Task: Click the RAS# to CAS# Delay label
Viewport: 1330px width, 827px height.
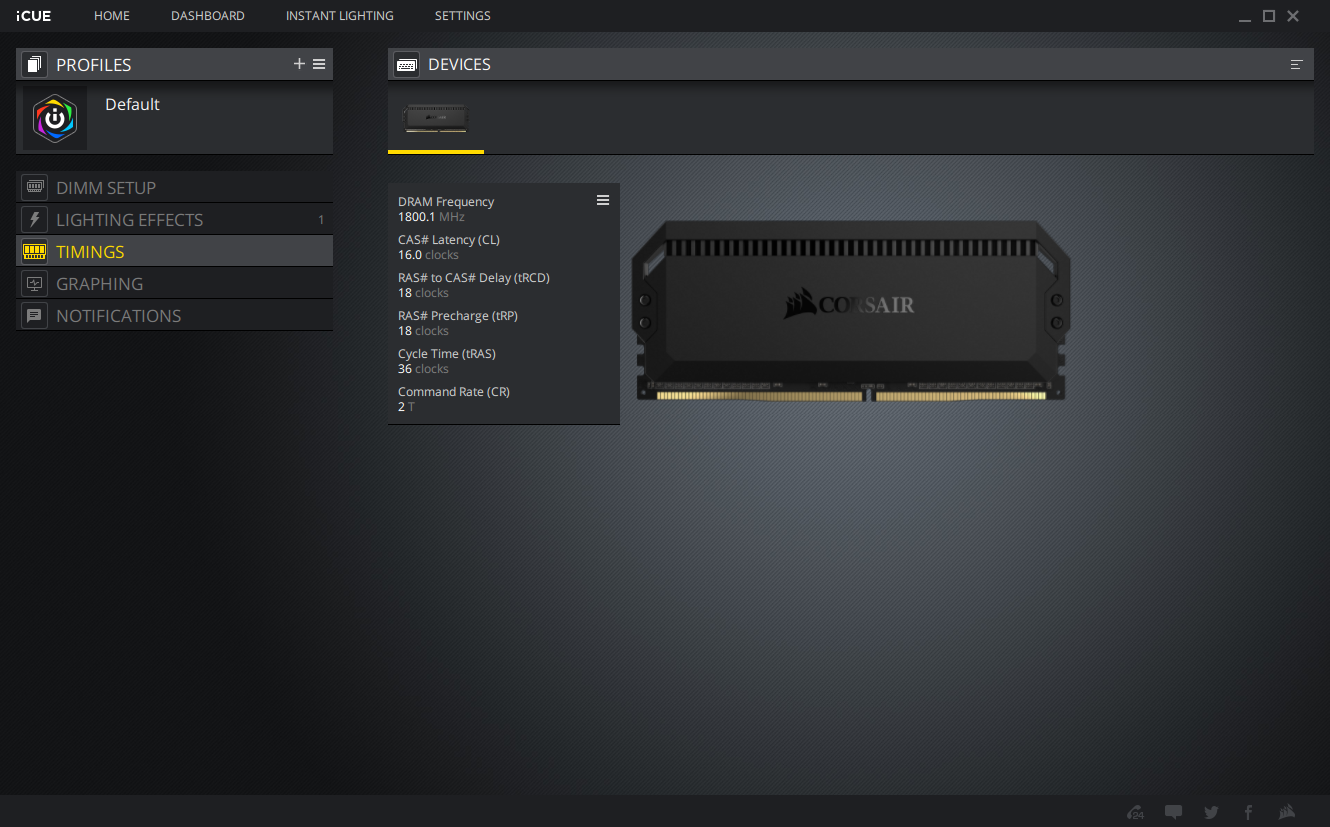Action: pos(474,277)
